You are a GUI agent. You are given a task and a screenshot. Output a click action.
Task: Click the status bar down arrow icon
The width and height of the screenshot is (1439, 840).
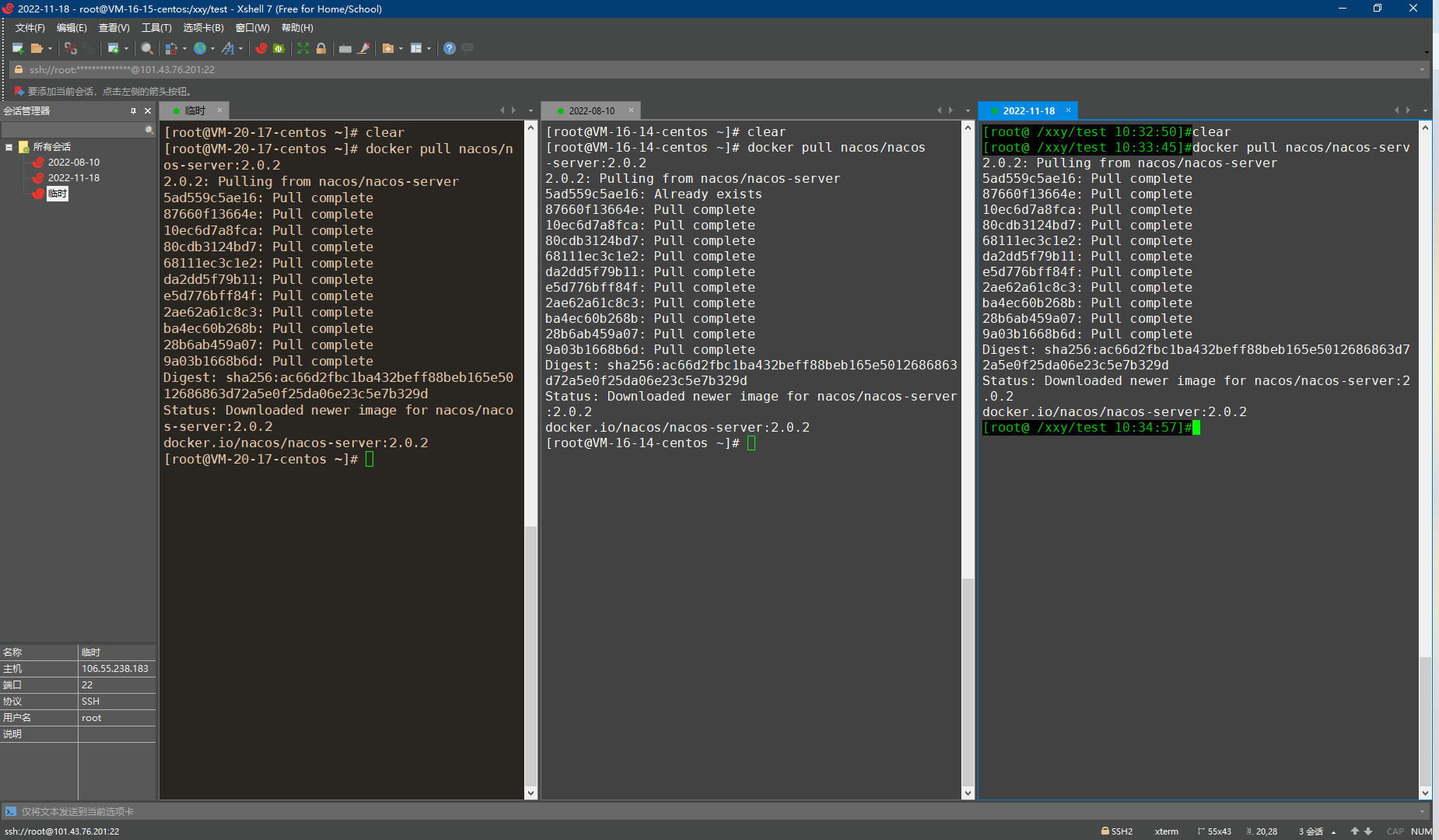tap(1368, 831)
